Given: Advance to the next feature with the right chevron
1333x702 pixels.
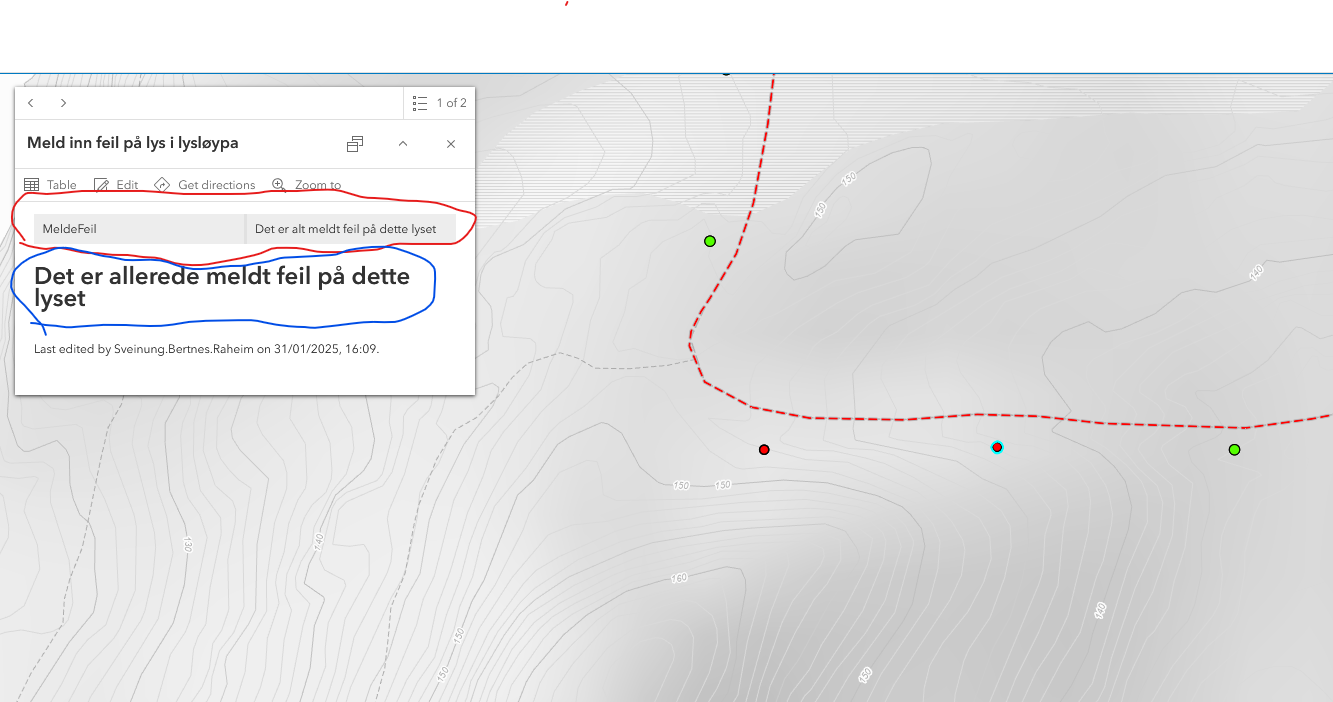Looking at the screenshot, I should tap(63, 102).
